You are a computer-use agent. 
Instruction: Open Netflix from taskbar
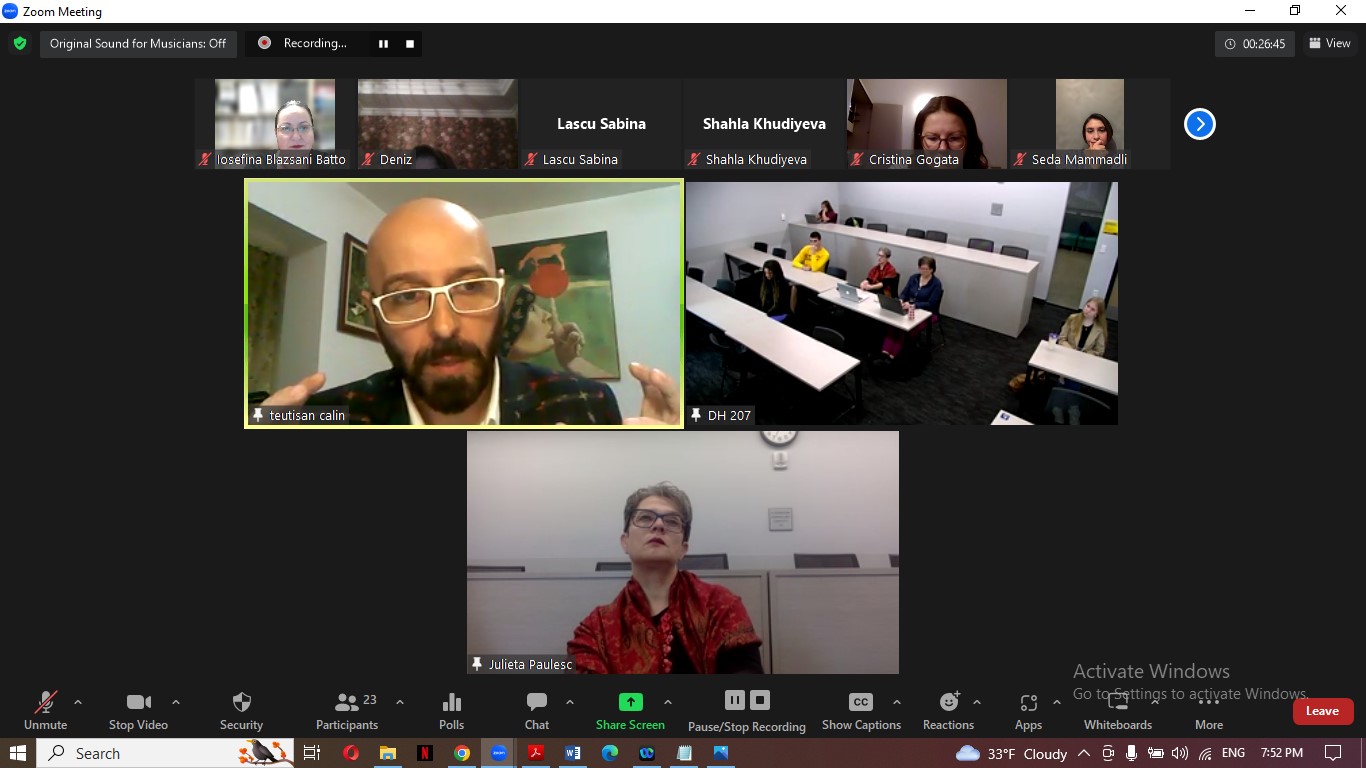click(425, 753)
